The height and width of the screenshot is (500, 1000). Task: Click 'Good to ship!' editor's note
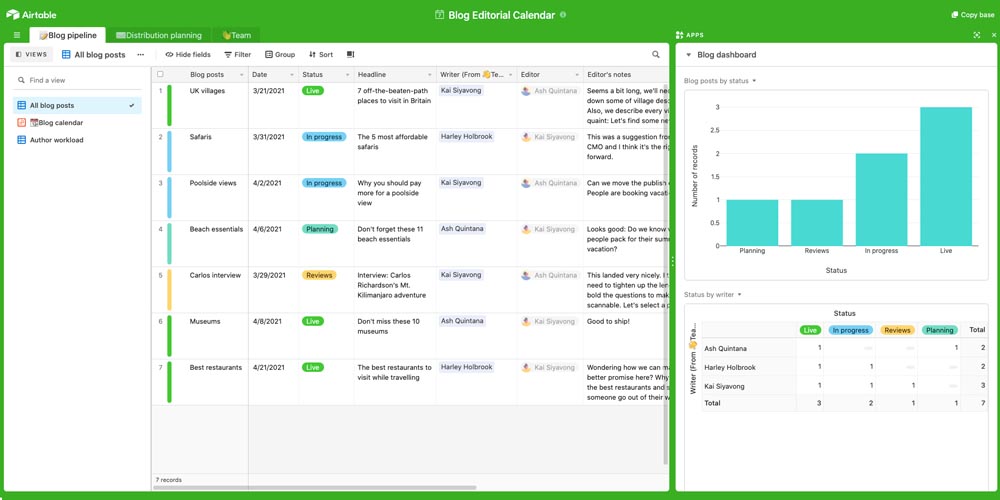(608, 321)
